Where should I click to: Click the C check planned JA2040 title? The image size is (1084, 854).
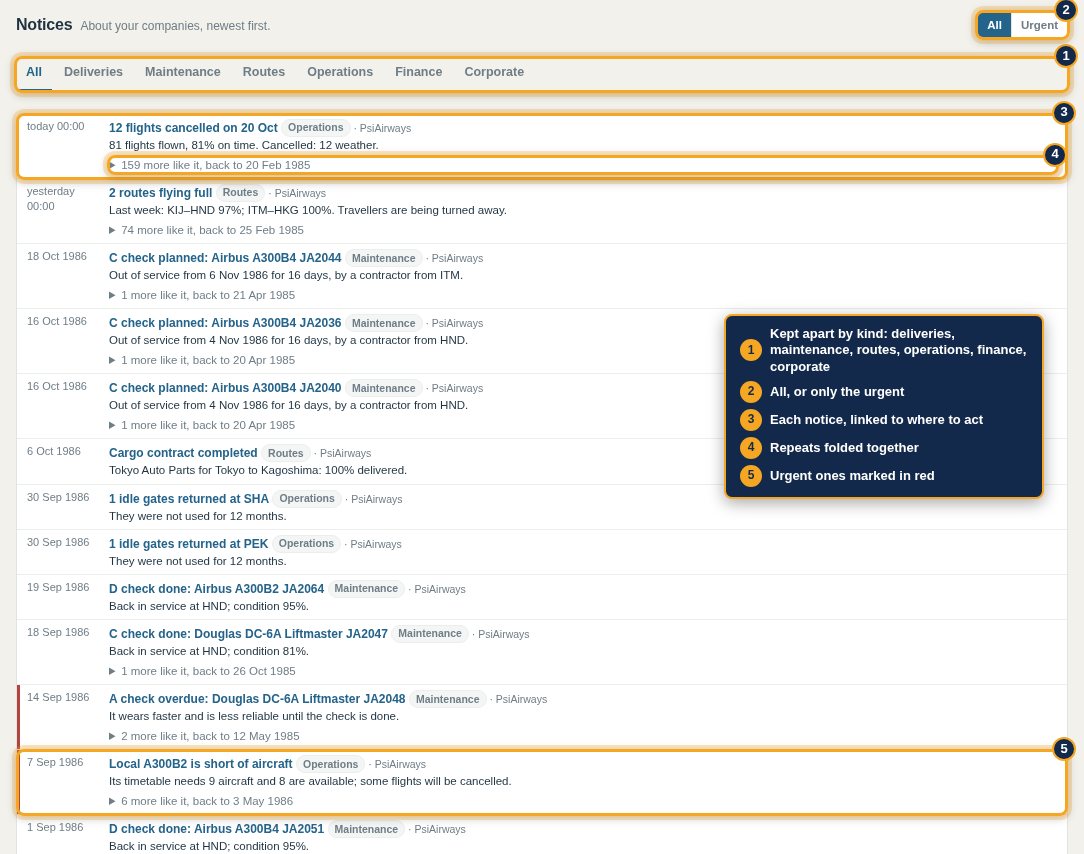click(225, 388)
